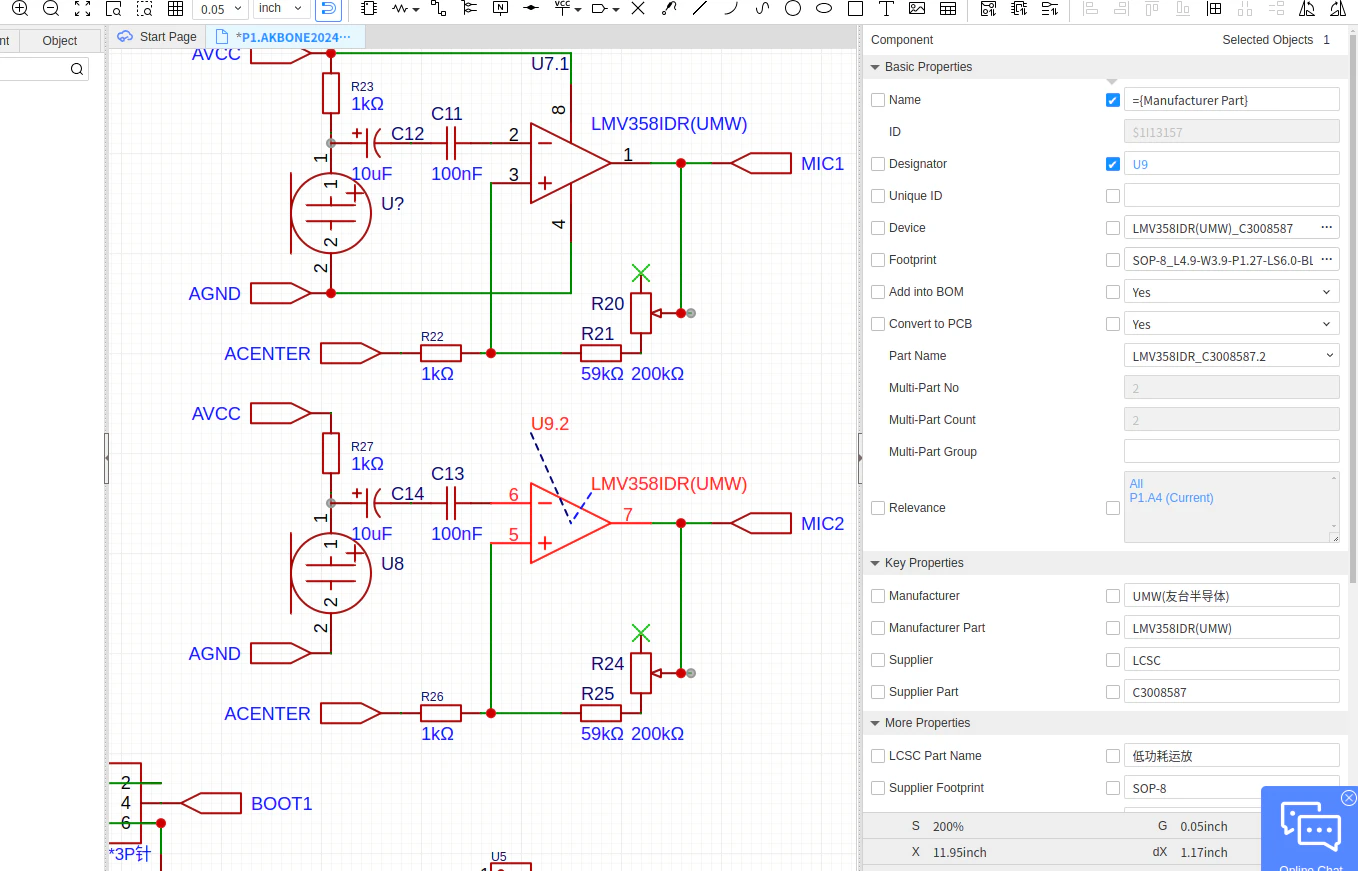The width and height of the screenshot is (1358, 871).
Task: Tick the checkbox left of Manufacturer Part
Action: click(x=878, y=628)
